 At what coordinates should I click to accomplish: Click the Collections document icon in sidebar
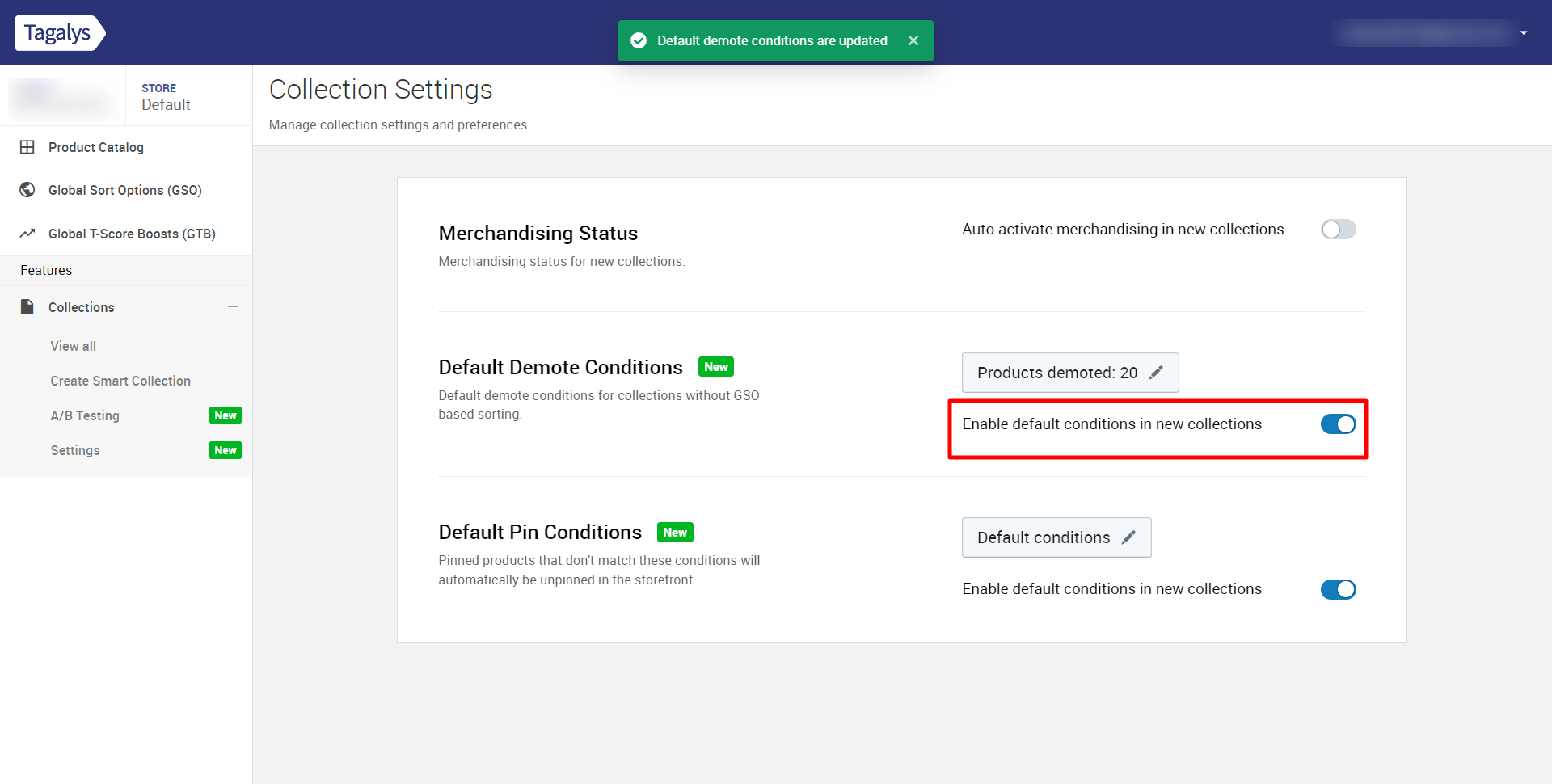25,306
